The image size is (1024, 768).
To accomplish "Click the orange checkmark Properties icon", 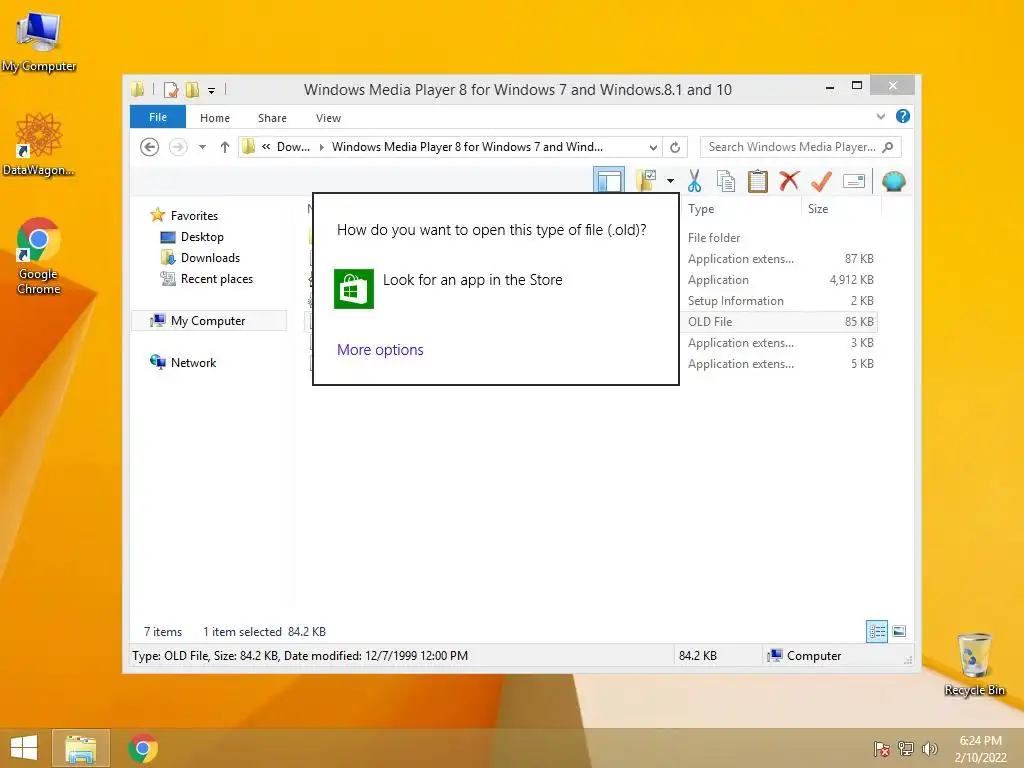I will click(821, 181).
